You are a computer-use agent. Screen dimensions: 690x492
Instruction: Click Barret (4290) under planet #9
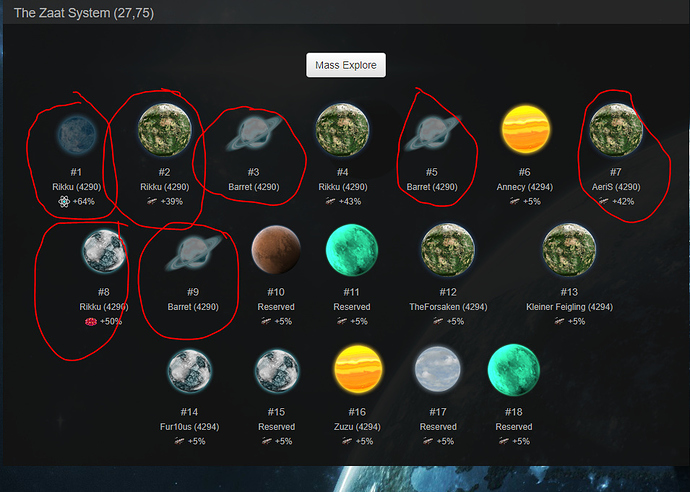pos(193,307)
